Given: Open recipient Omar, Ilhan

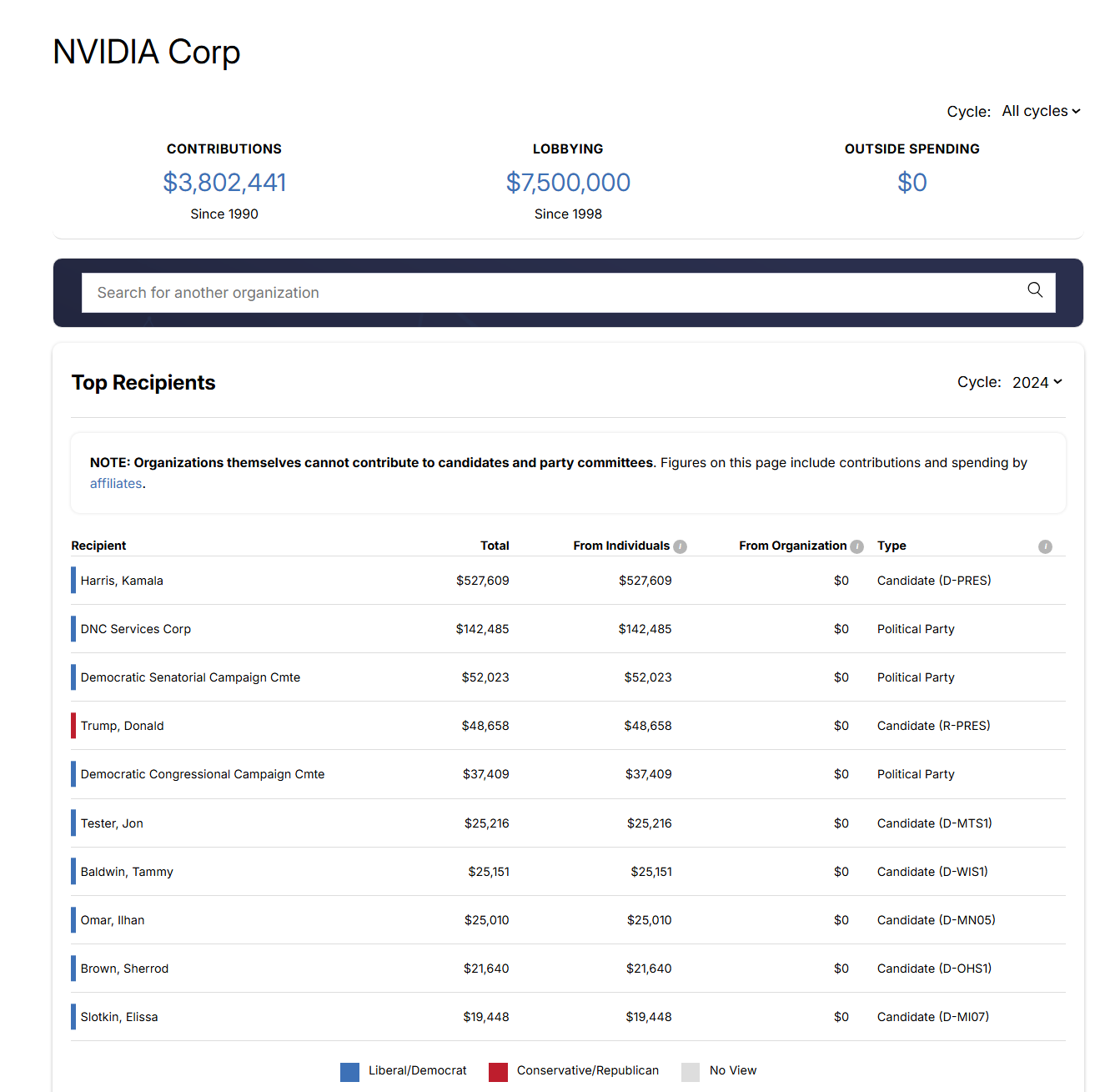Looking at the screenshot, I should [113, 920].
